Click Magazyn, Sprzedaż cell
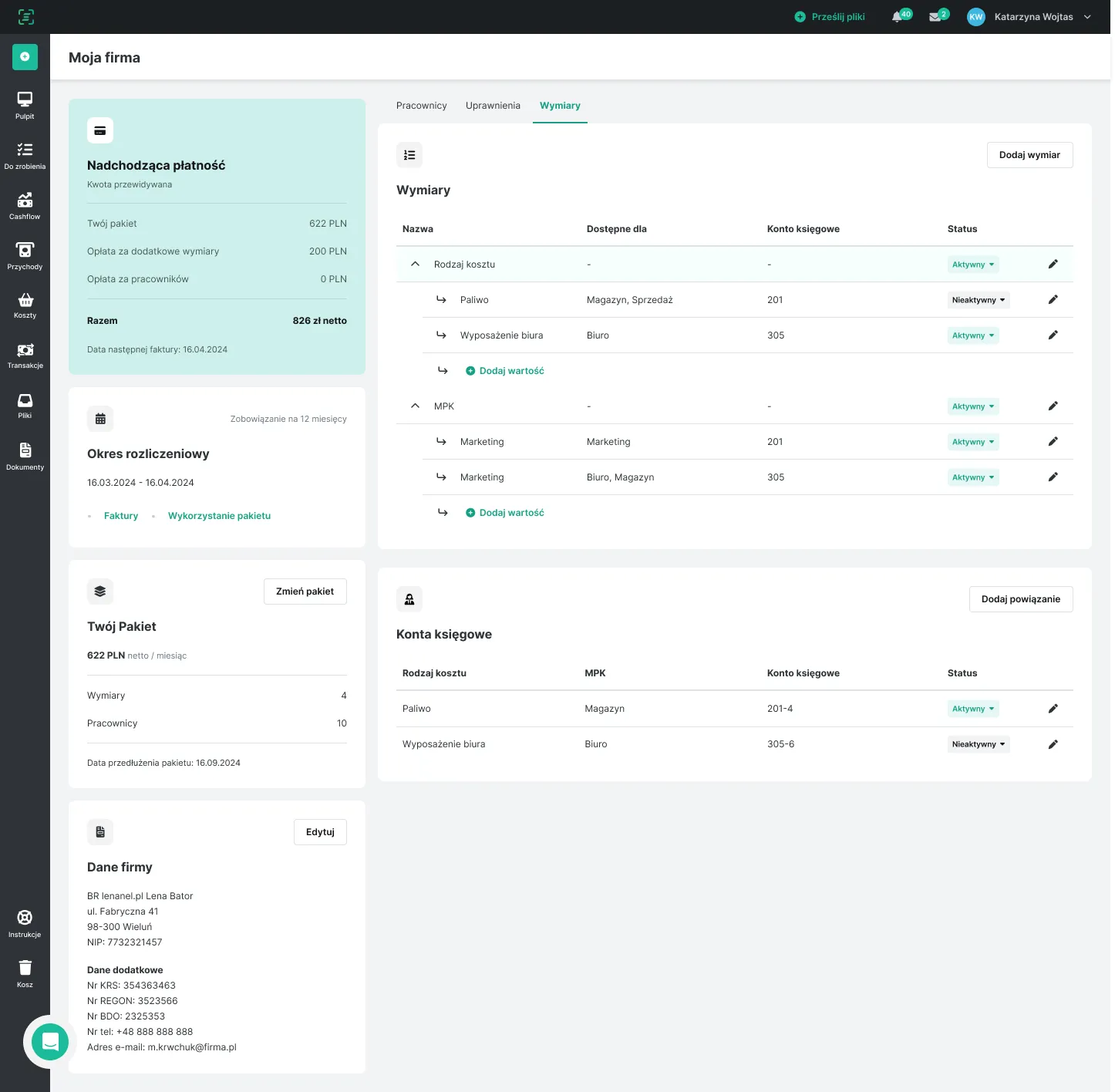 630,300
